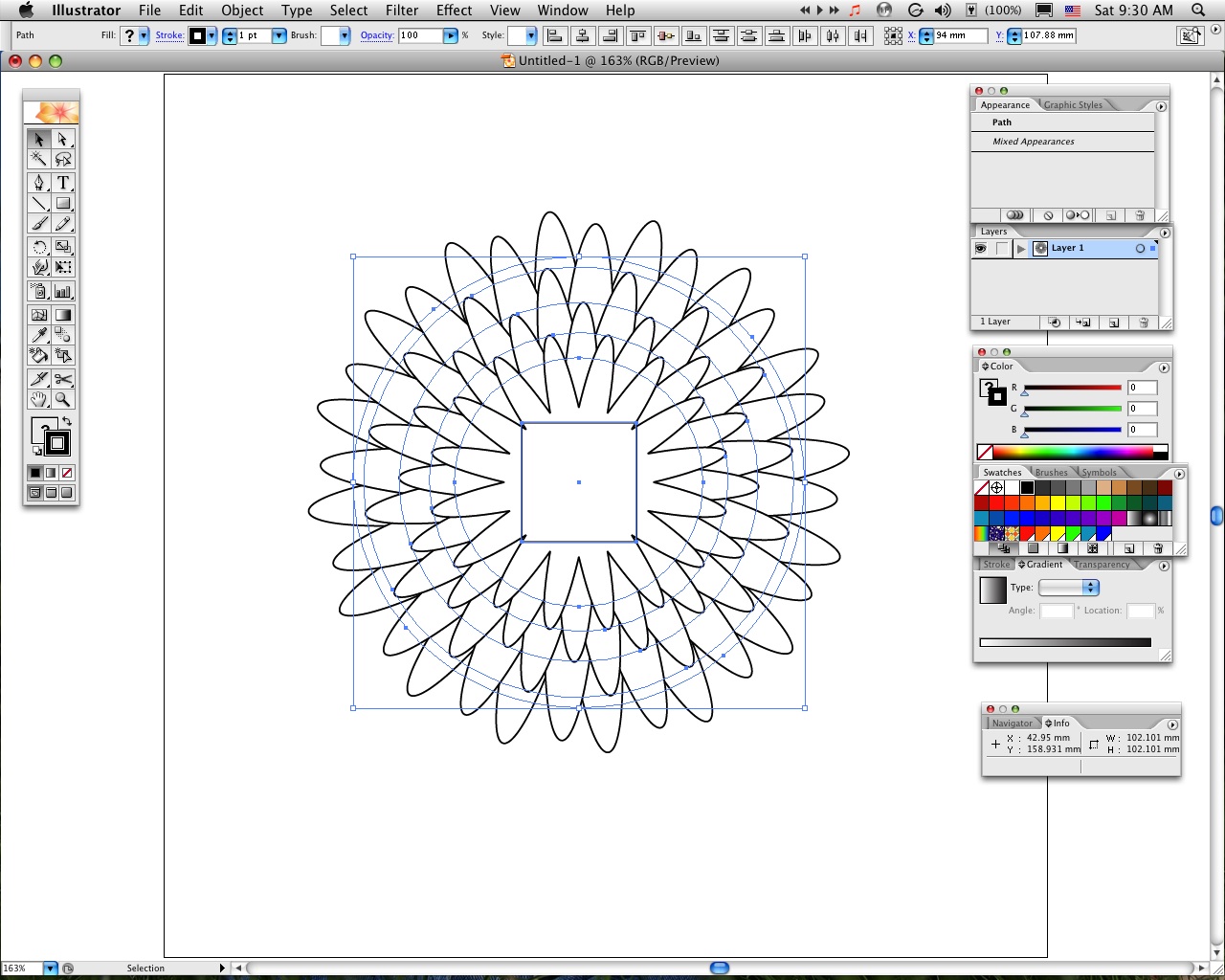Screen dimensions: 1225x980
Task: Click the Horizontal Align Left button
Action: pyautogui.click(x=554, y=35)
